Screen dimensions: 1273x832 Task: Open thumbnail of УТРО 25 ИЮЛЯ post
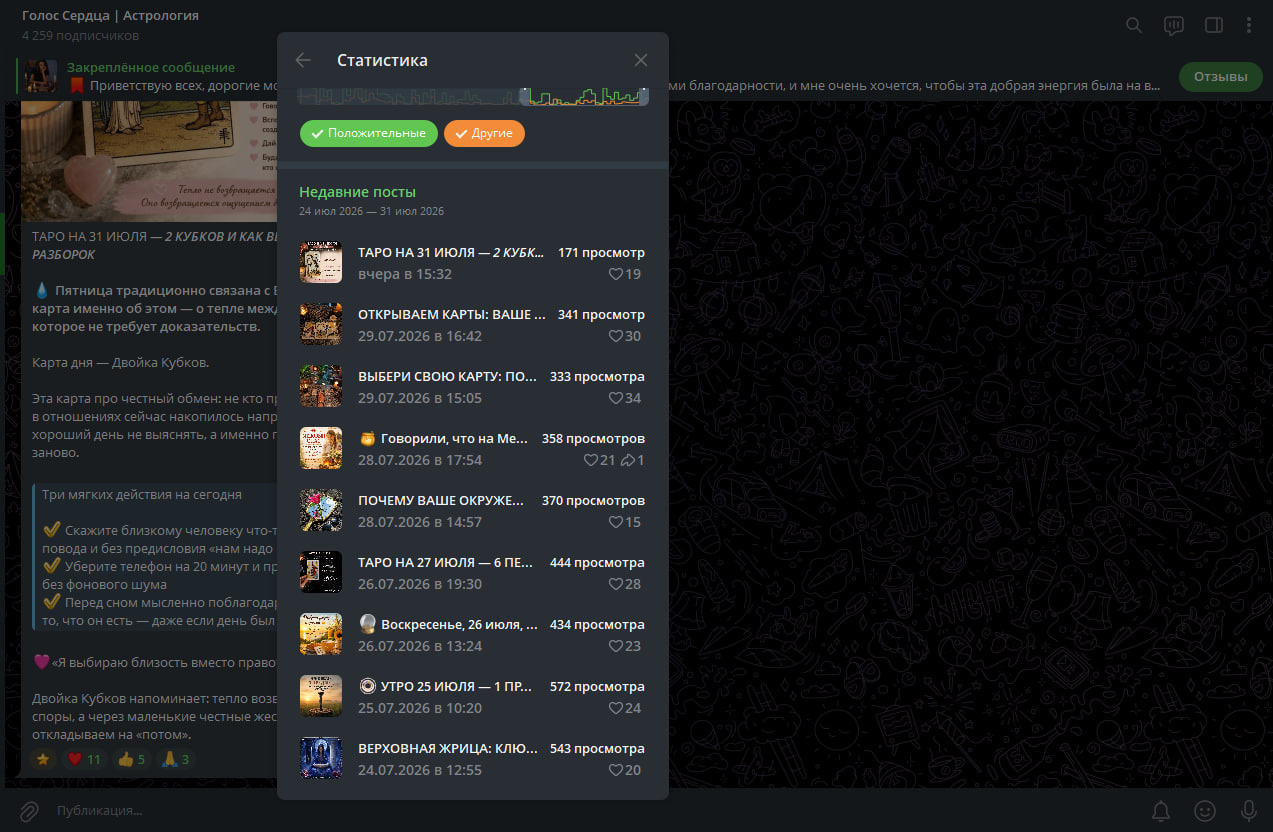click(321, 697)
